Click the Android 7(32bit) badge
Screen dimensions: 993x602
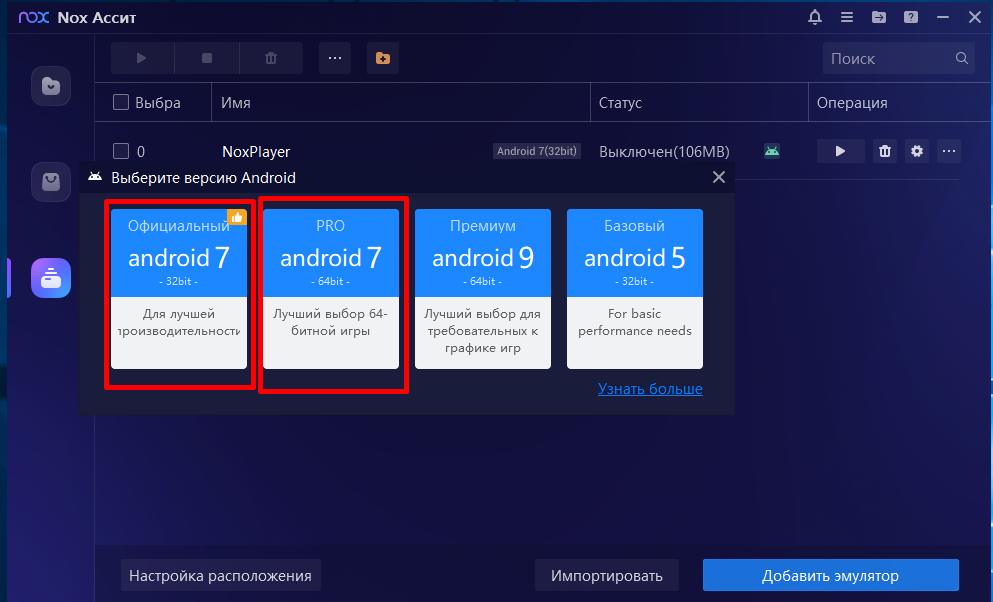tap(536, 151)
